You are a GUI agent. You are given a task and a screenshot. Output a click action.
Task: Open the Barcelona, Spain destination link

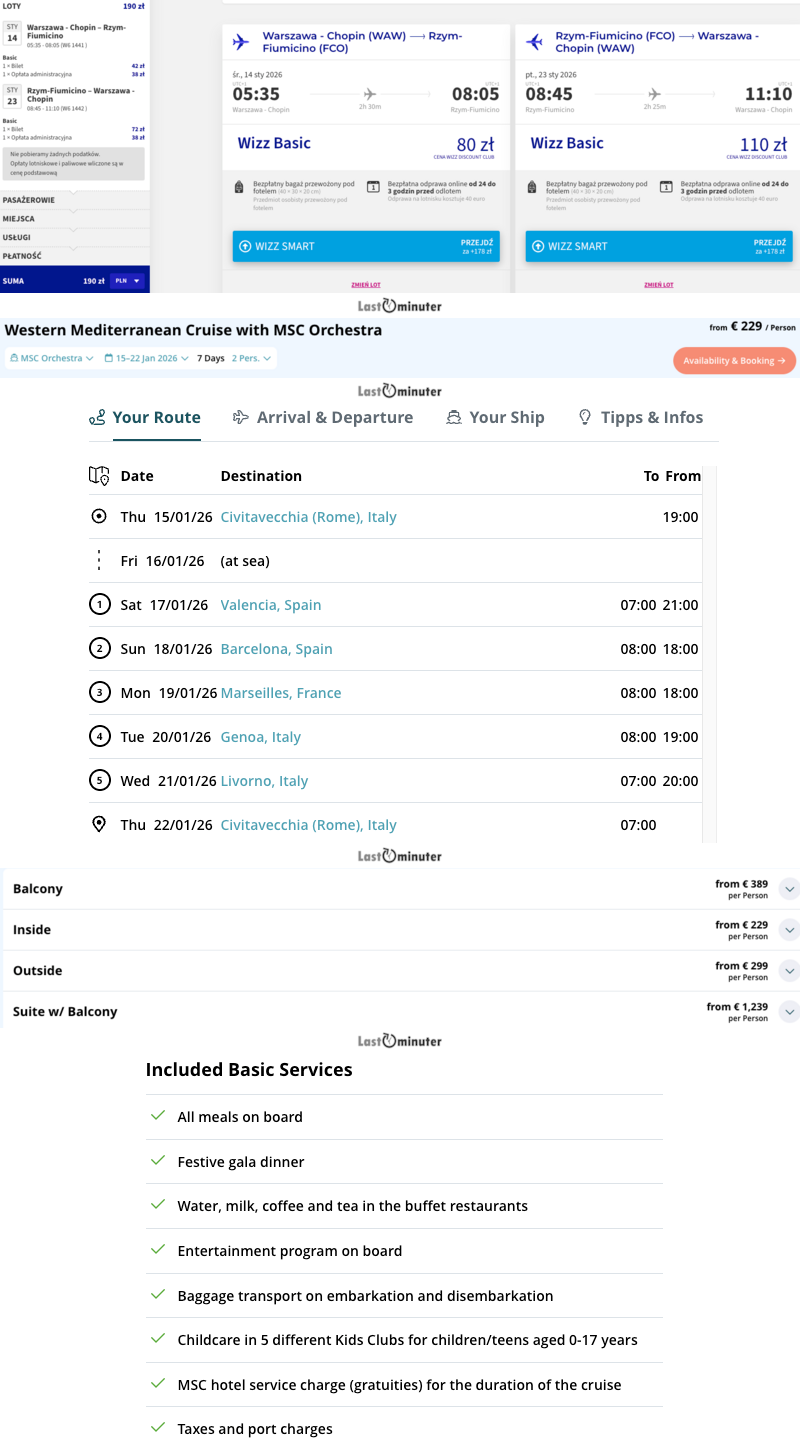276,649
